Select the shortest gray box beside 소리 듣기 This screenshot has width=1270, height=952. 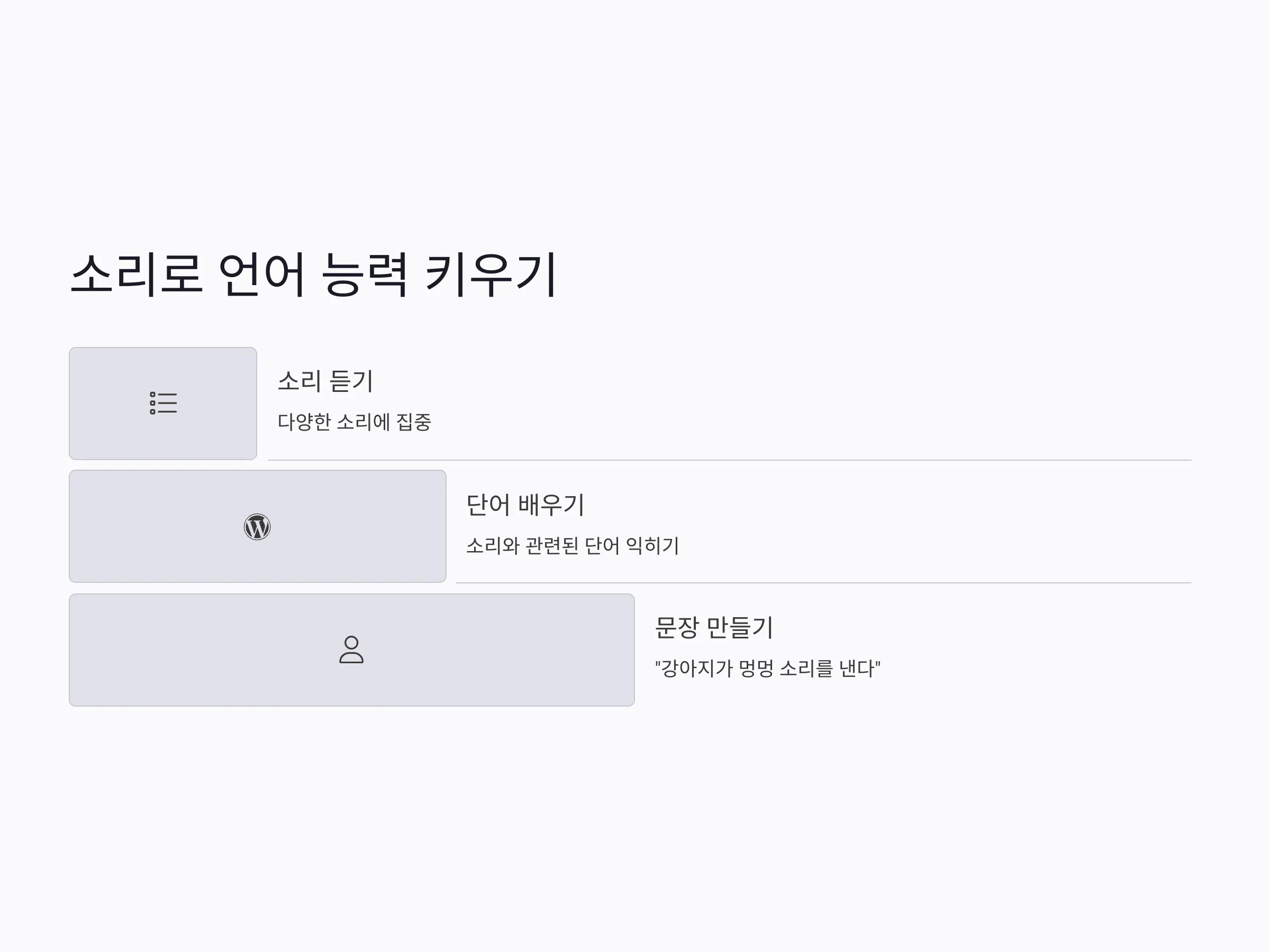163,404
